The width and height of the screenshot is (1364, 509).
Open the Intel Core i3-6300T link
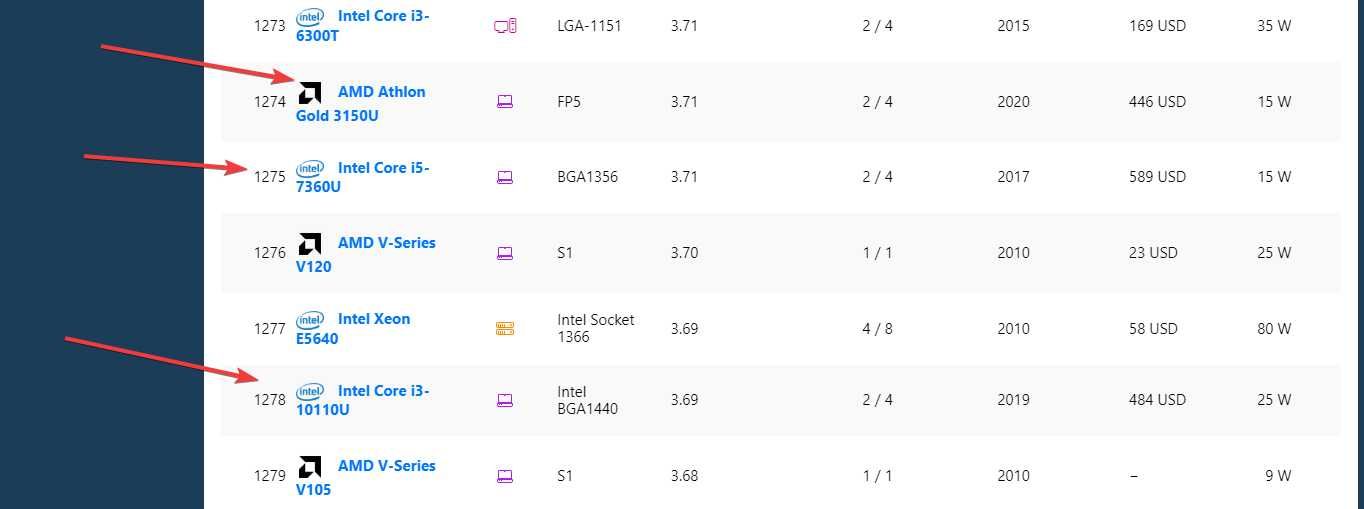click(363, 26)
